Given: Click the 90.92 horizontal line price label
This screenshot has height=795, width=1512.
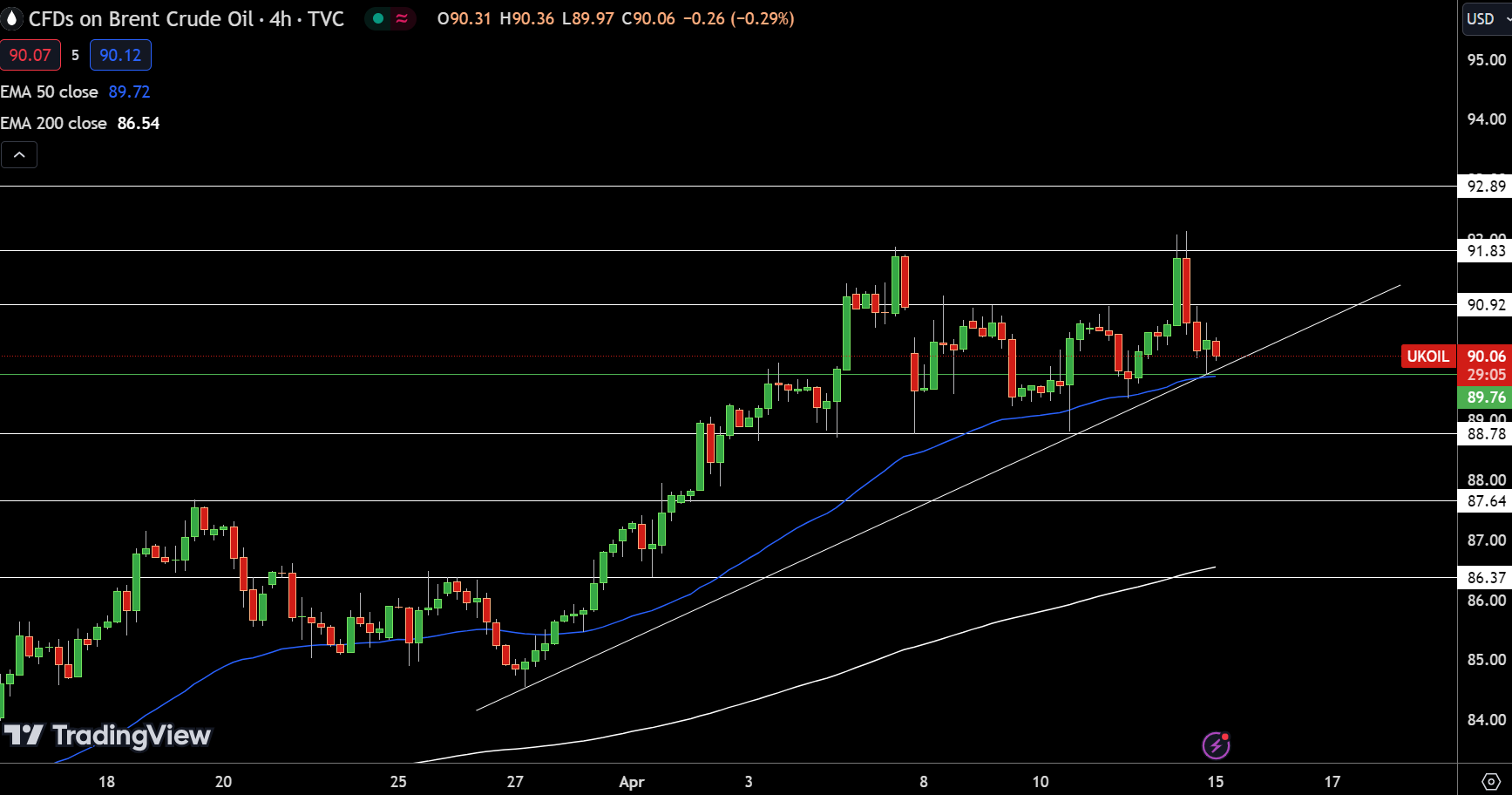Looking at the screenshot, I should [1486, 304].
